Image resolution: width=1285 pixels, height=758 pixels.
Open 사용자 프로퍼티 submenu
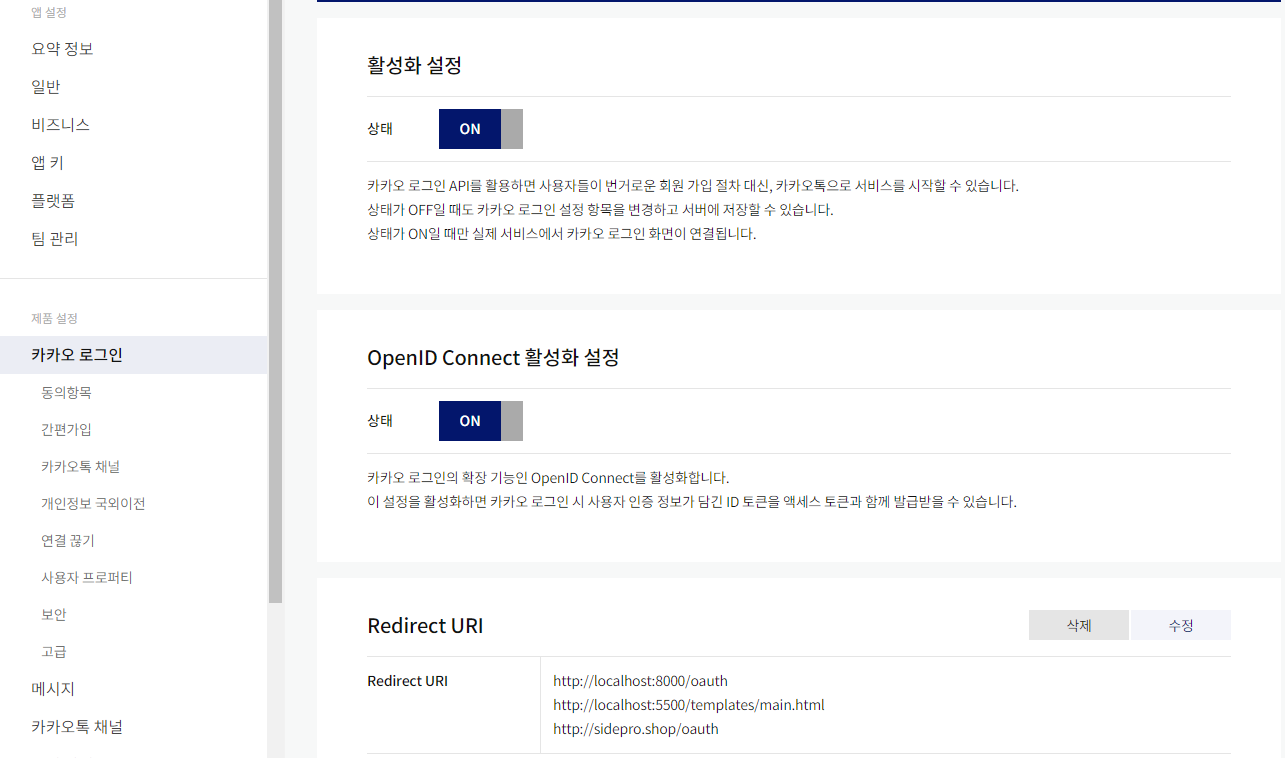click(x=87, y=577)
